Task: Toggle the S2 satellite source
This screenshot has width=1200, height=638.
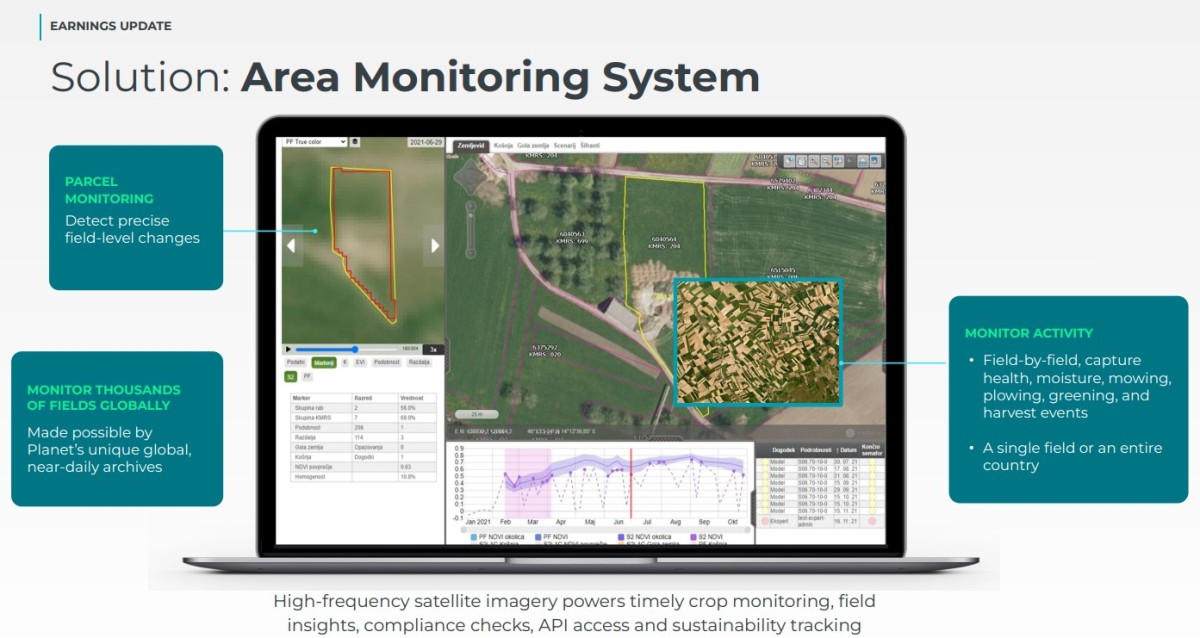Action: point(291,377)
